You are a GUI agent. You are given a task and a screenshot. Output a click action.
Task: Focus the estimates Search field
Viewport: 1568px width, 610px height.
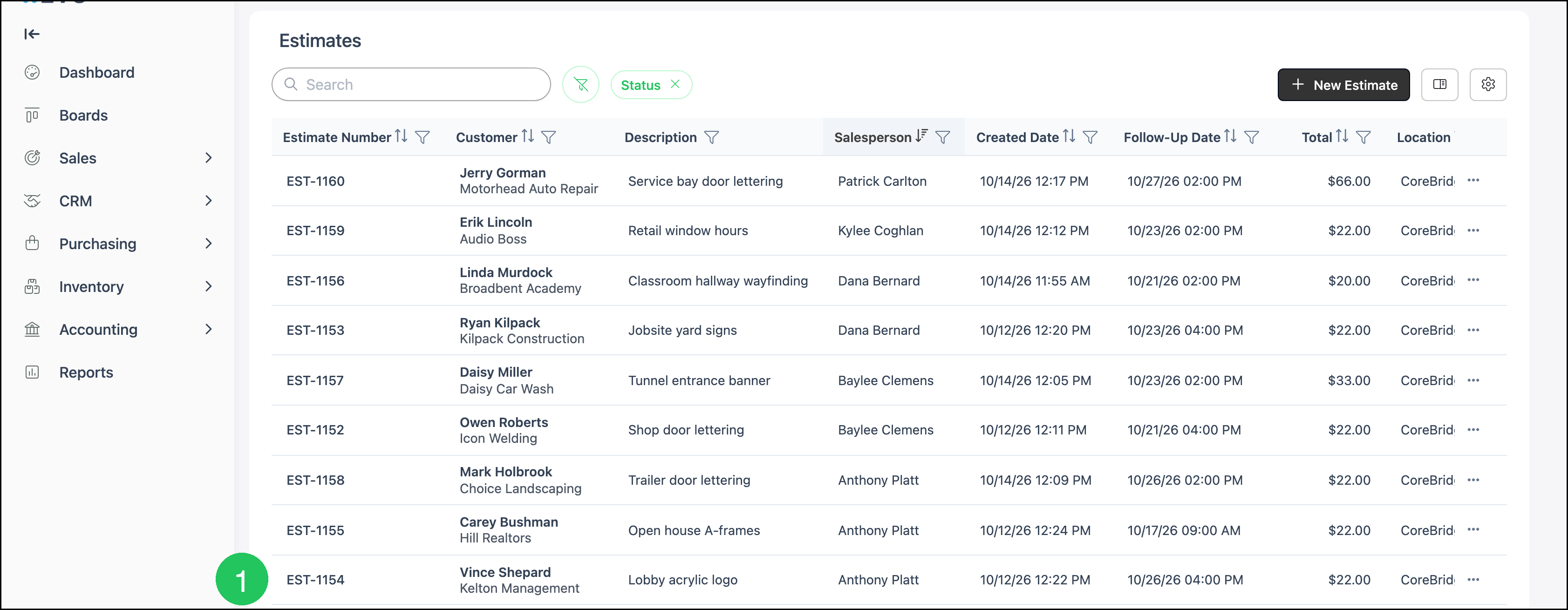(x=411, y=85)
